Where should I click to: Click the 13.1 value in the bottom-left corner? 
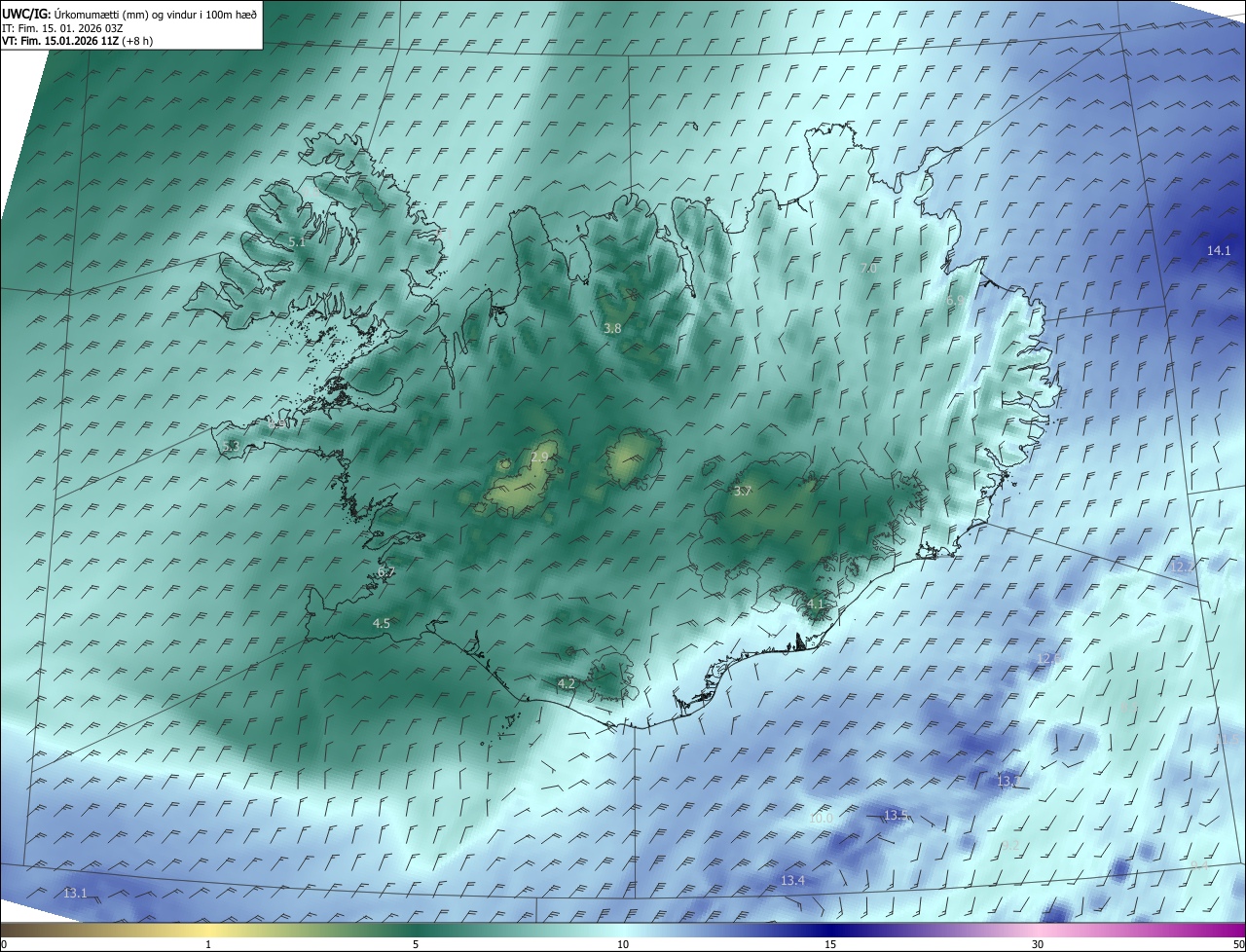[x=75, y=893]
